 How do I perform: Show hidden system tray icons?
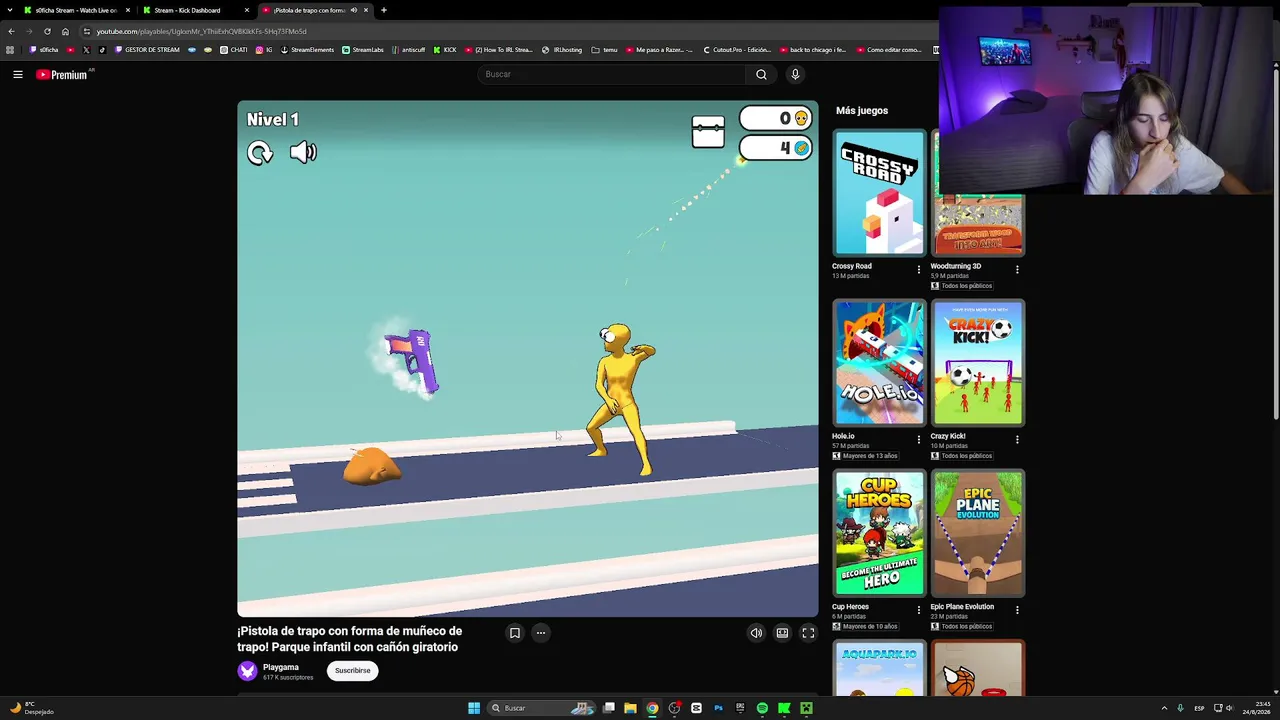click(1164, 708)
